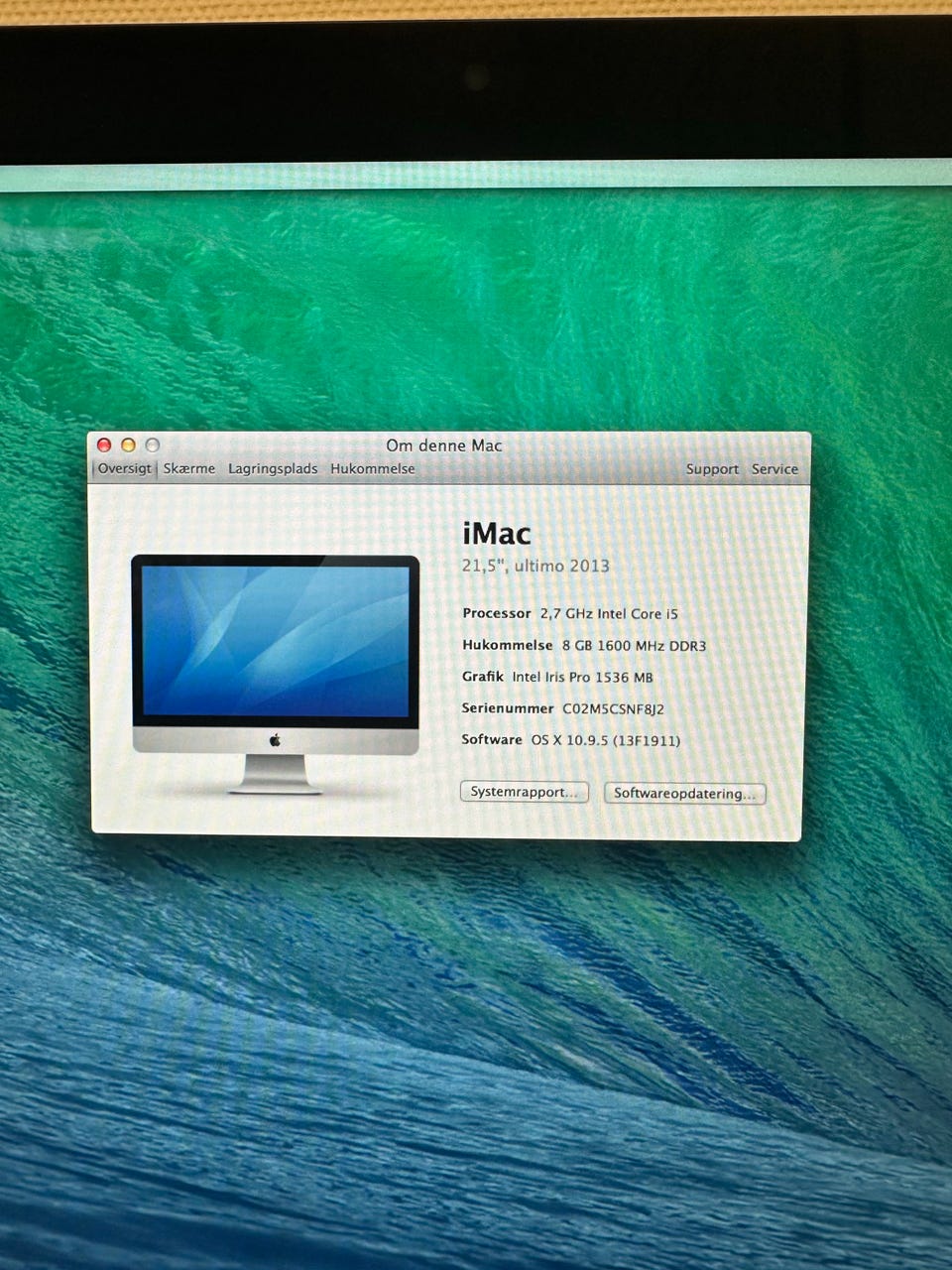The height and width of the screenshot is (1270, 952).
Task: Open the Skærme tab
Action: (189, 468)
